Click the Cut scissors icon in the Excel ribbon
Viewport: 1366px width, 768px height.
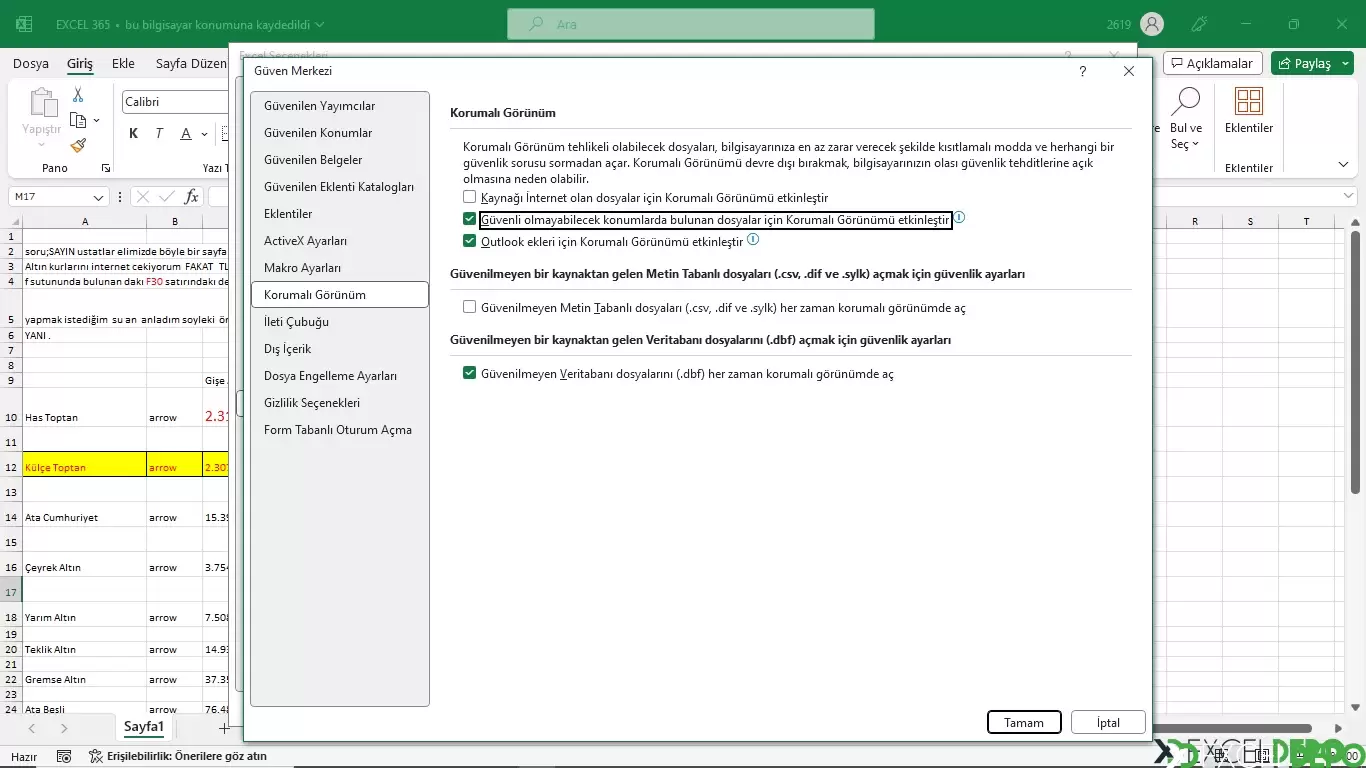click(x=78, y=95)
